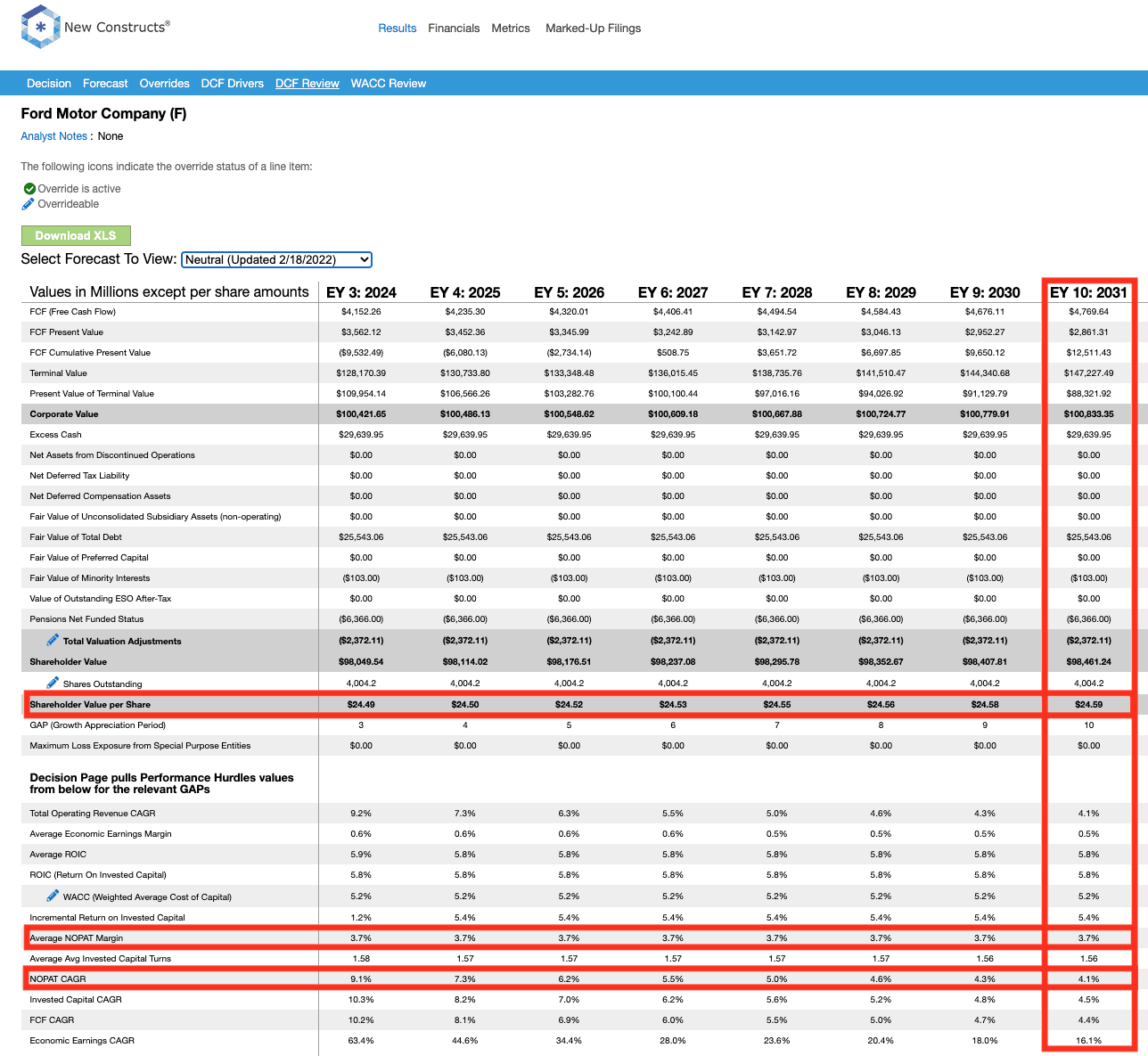Click the GAP (Growth Appreciation Period) label
This screenshot has height=1056, width=1148.
coord(97,725)
